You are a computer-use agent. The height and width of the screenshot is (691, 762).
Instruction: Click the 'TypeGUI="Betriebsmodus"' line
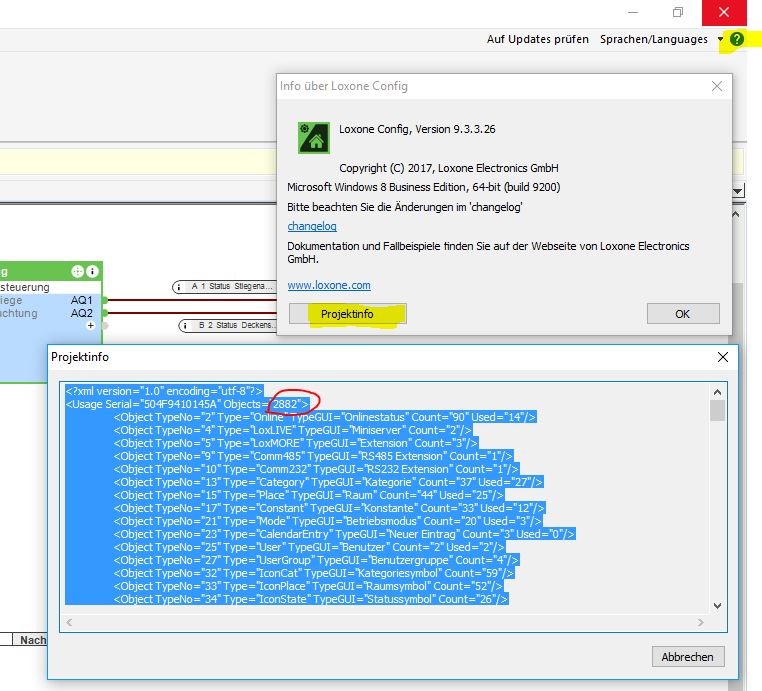click(x=328, y=521)
